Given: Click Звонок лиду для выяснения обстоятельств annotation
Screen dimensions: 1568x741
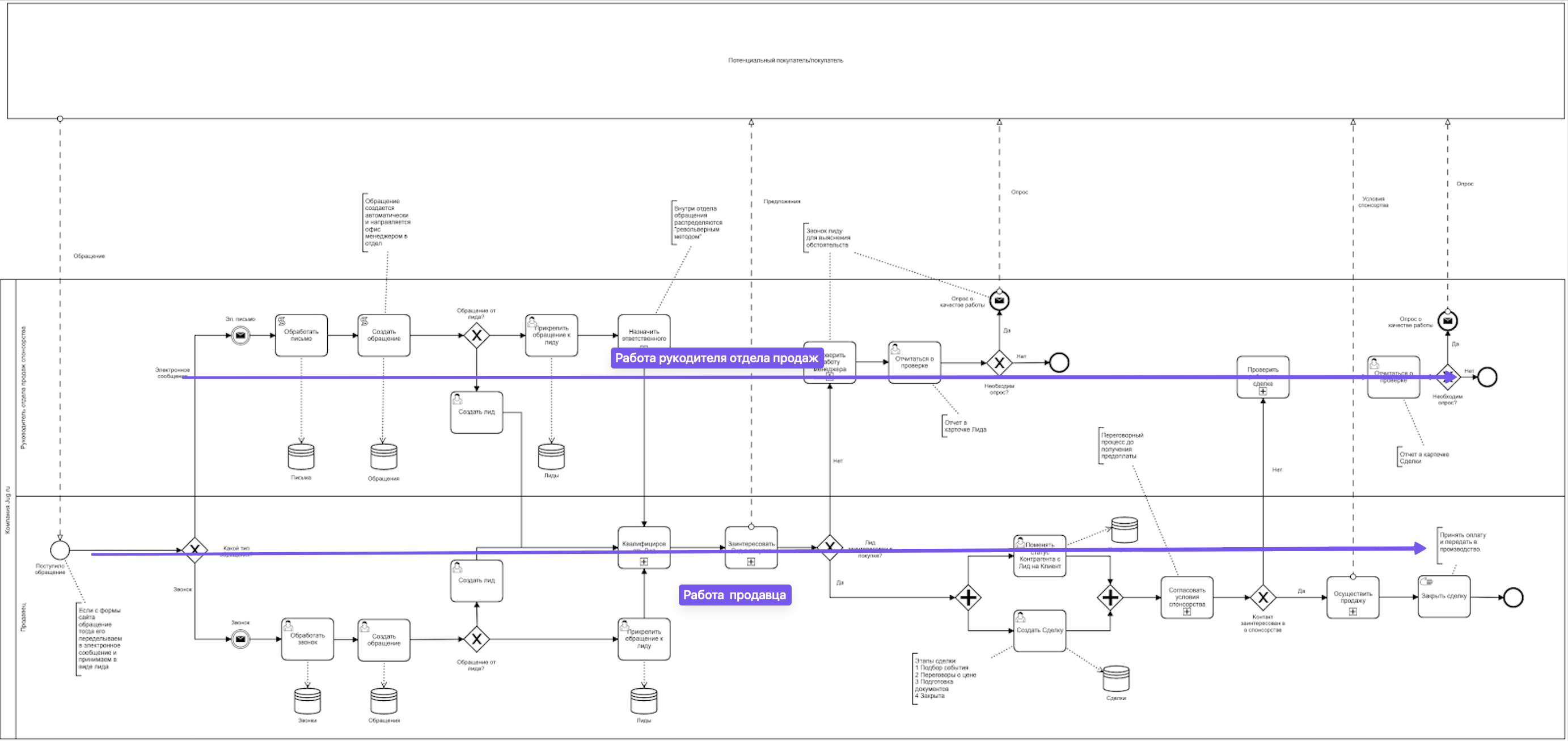Looking at the screenshot, I should 828,238.
